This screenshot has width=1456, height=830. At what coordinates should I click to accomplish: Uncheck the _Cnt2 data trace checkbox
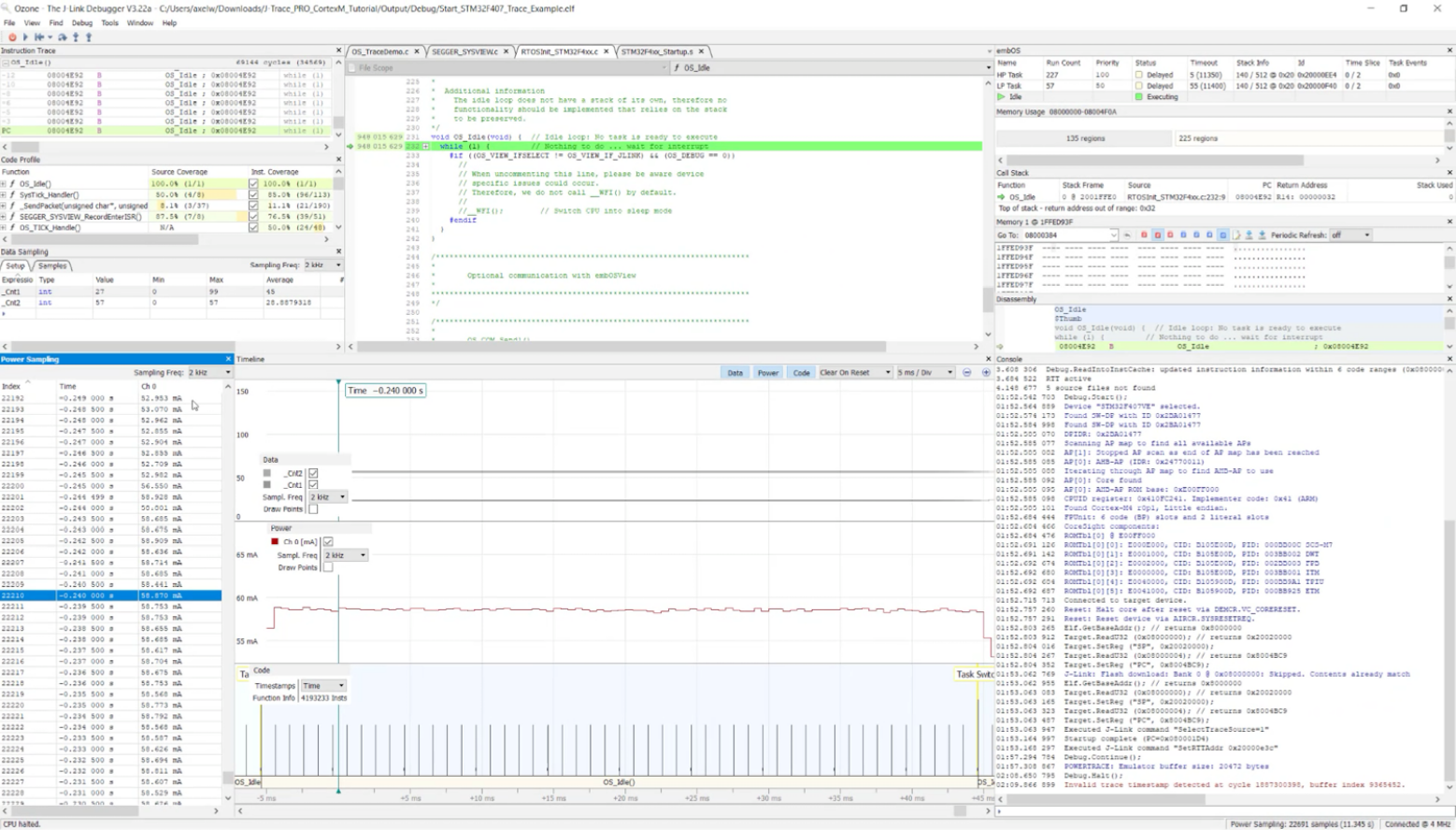pyautogui.click(x=313, y=473)
